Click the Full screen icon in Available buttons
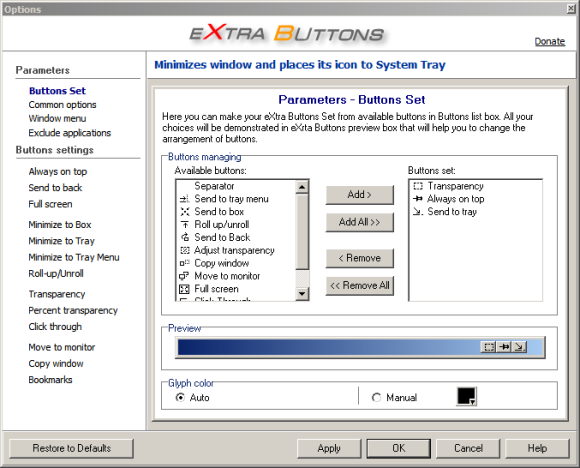 184,289
